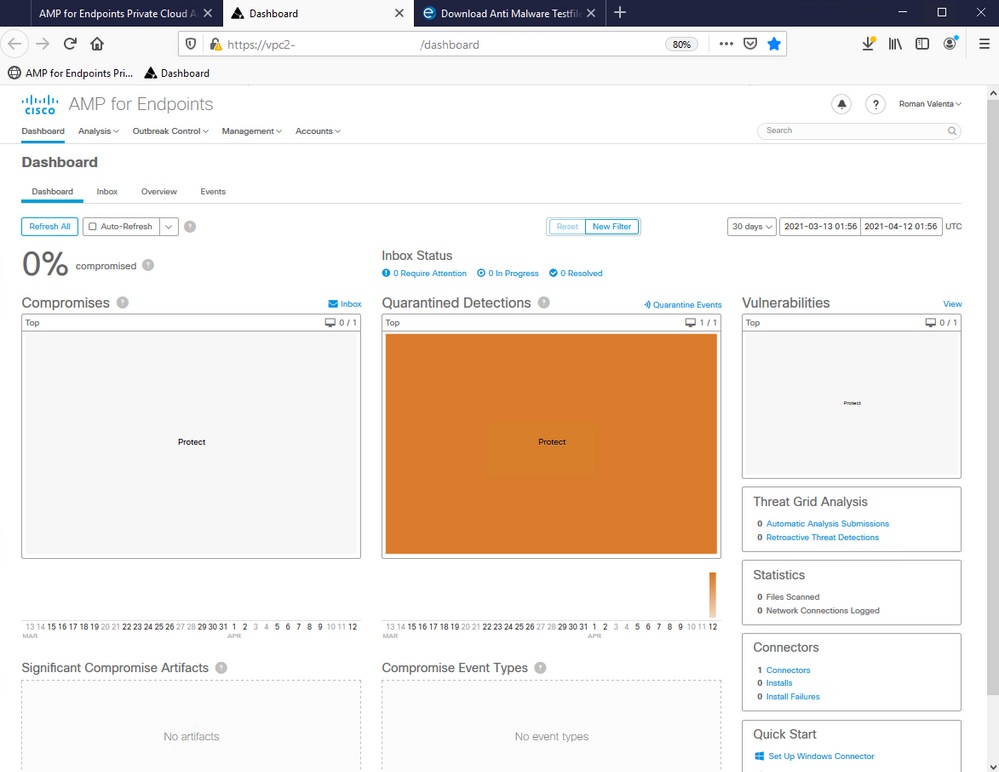Click the Windows icon next to Set Up Windows Connector

tap(761, 755)
